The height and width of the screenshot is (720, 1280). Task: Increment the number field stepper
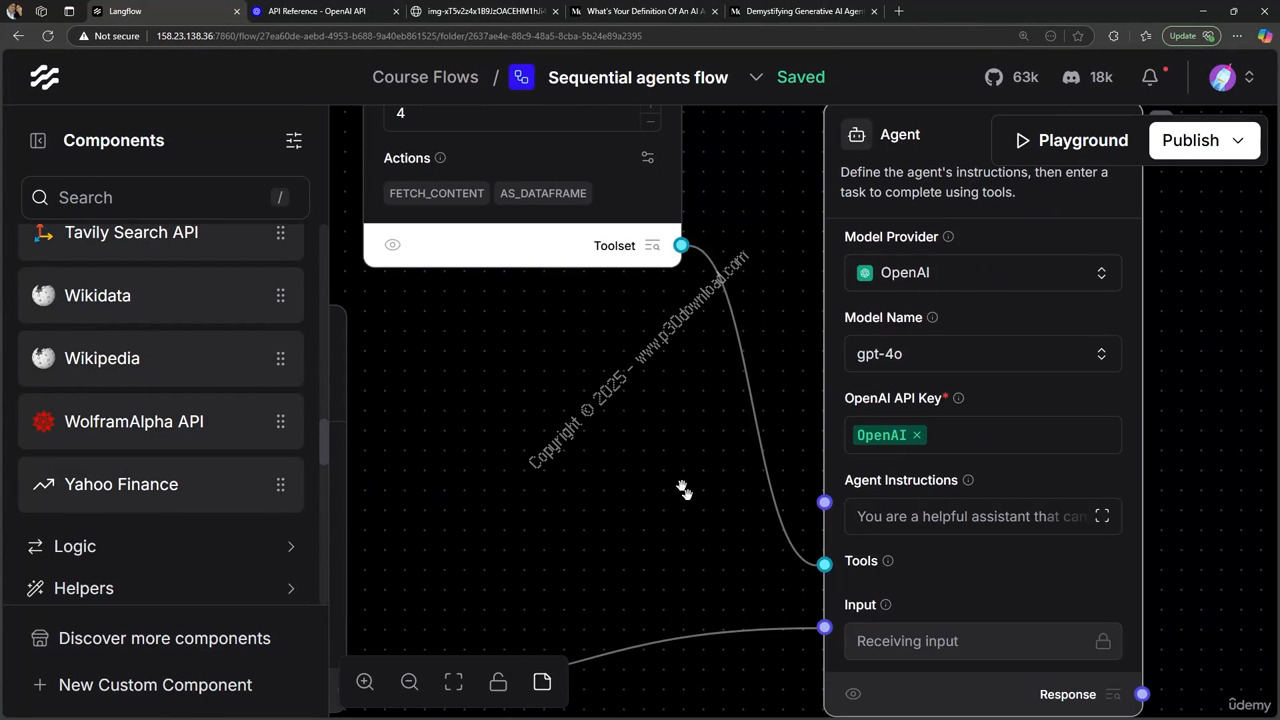pyautogui.click(x=650, y=109)
